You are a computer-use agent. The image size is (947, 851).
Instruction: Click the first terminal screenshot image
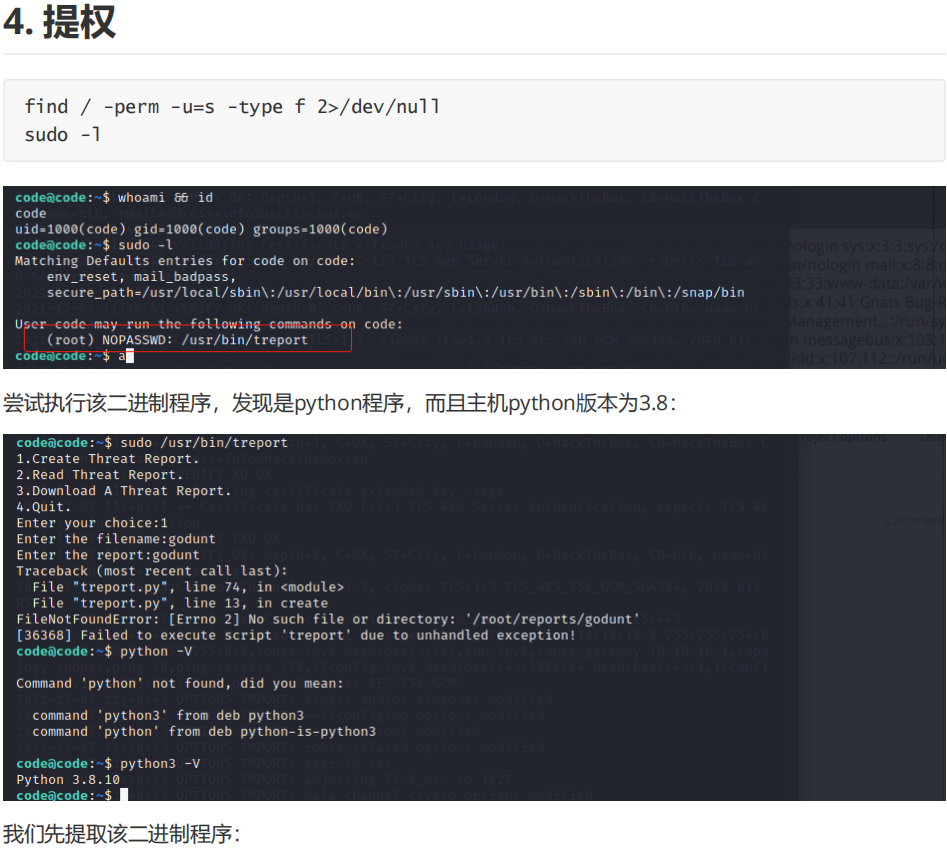click(x=474, y=277)
